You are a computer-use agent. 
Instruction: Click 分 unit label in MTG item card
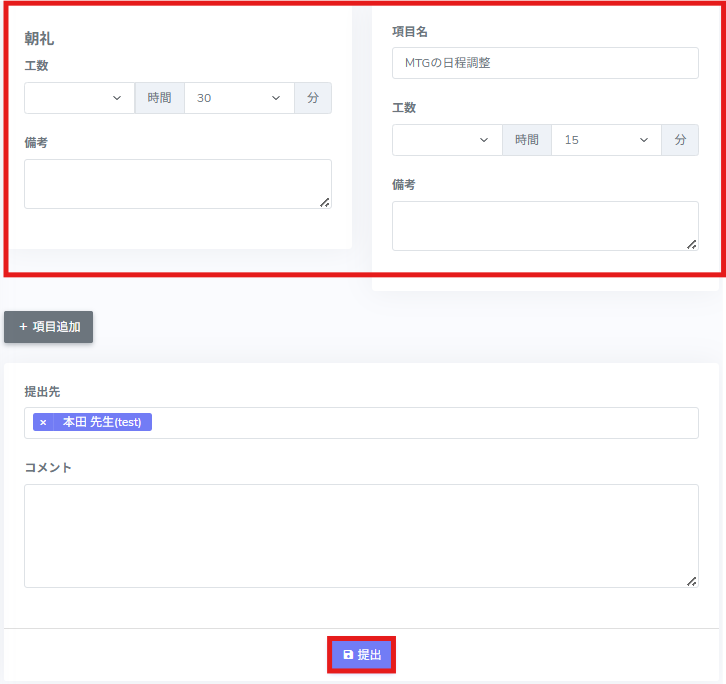pyautogui.click(x=680, y=140)
